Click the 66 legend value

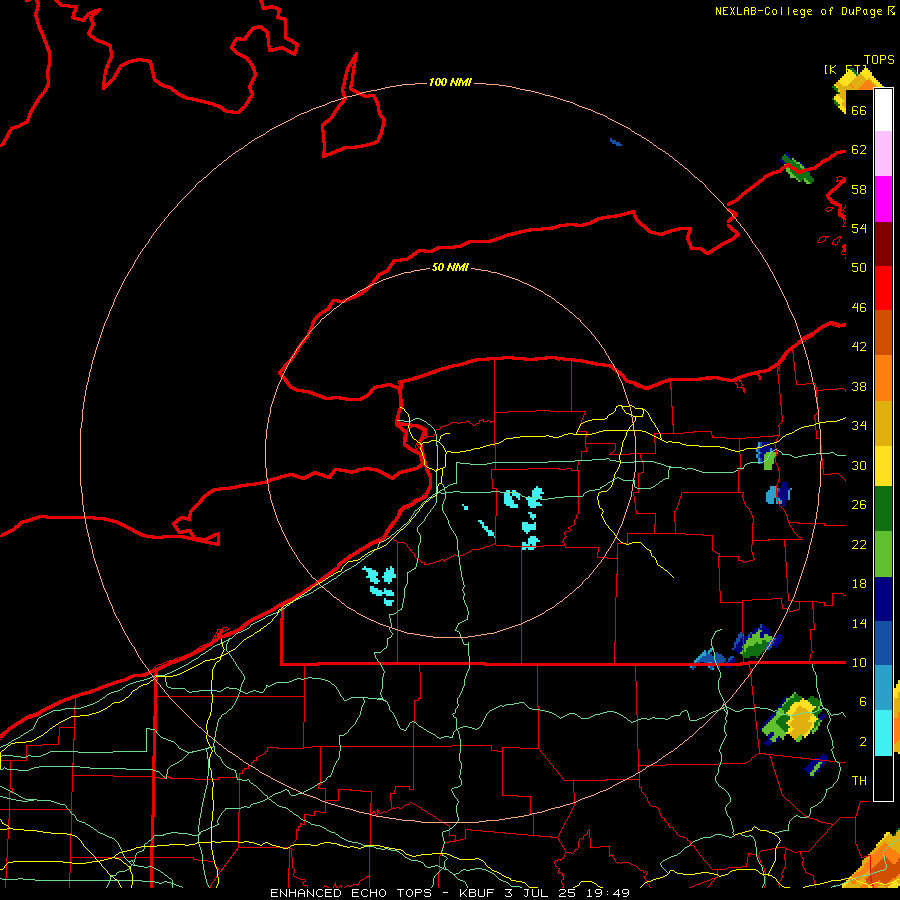[859, 110]
